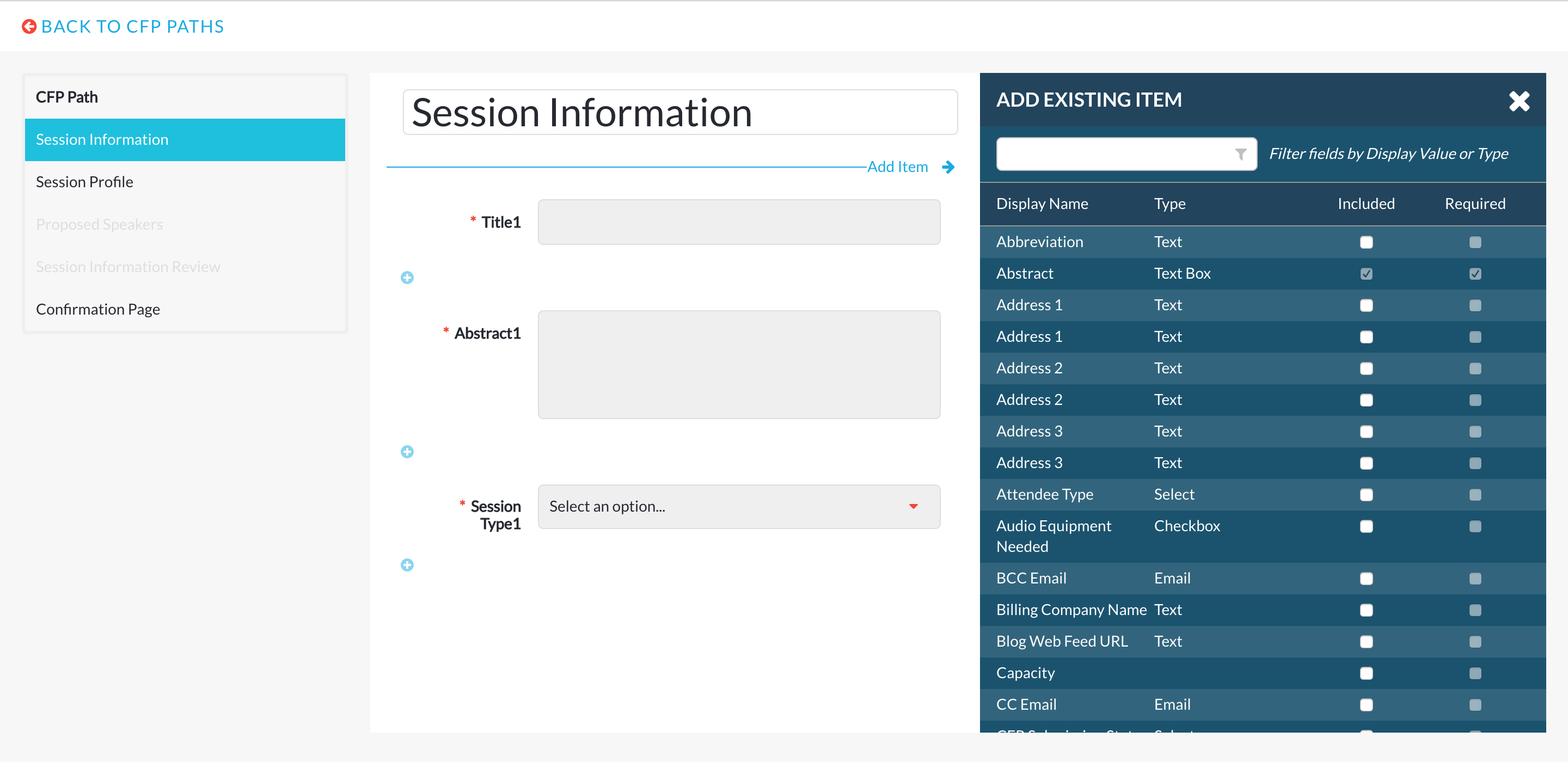Toggle Included checkbox for Abbreviation

1366,242
